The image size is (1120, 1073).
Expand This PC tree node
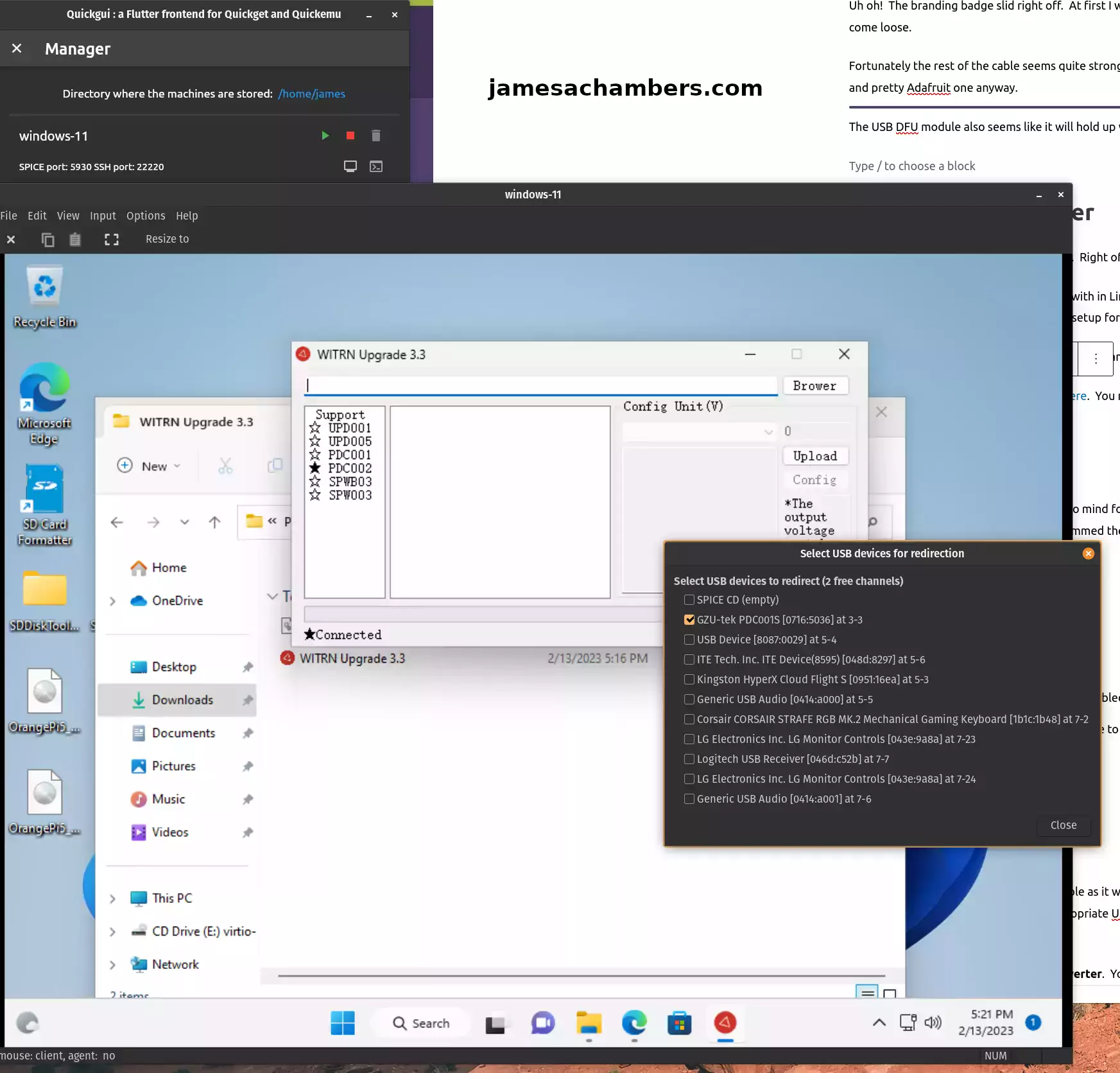coord(113,898)
